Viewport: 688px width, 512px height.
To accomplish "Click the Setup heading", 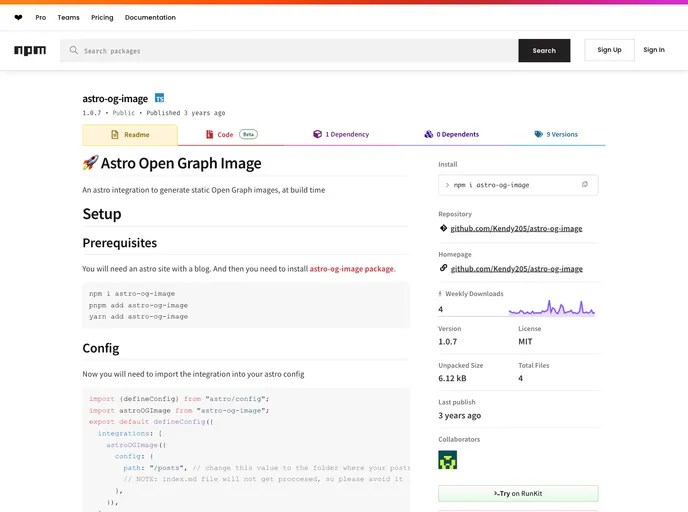I will [x=102, y=214].
